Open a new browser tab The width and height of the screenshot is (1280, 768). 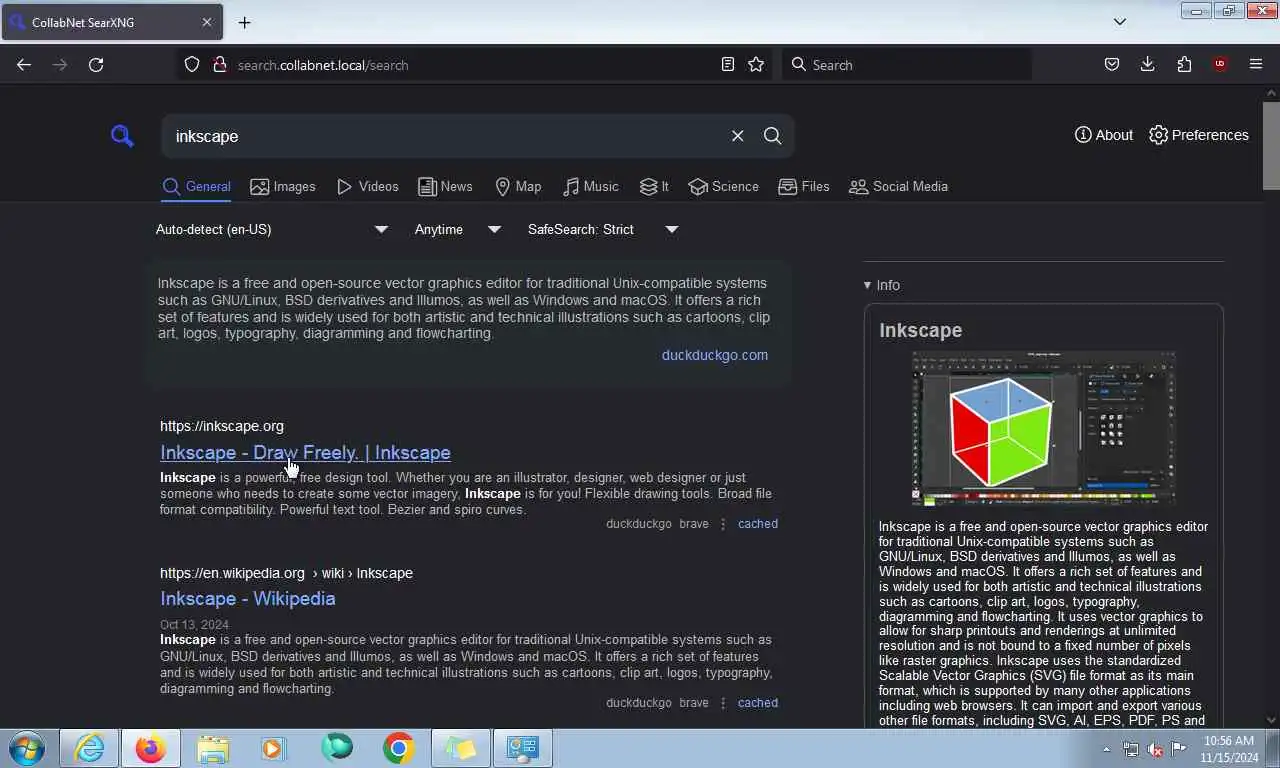(244, 22)
